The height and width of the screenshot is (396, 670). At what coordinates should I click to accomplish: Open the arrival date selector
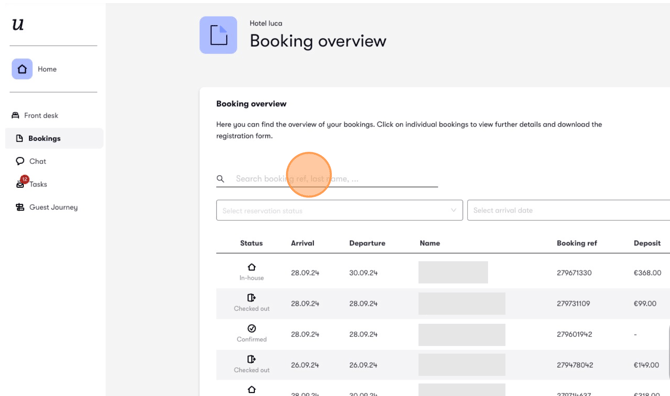[x=568, y=210]
